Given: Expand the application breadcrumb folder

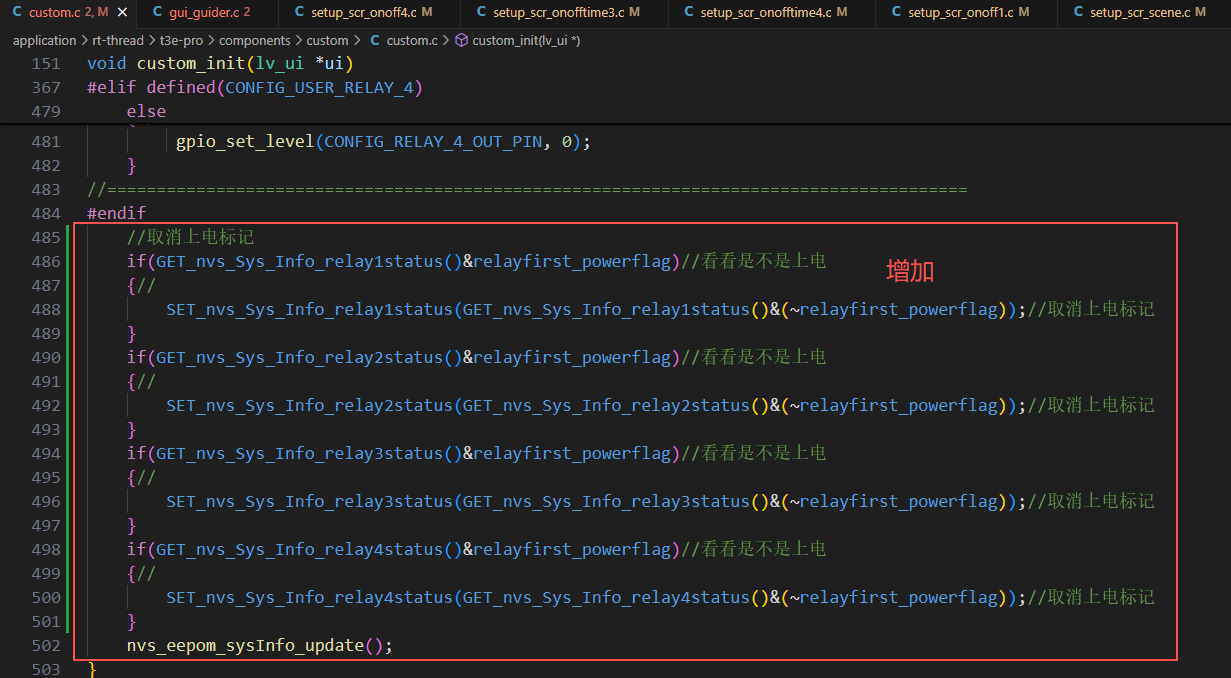Looking at the screenshot, I should [x=44, y=41].
